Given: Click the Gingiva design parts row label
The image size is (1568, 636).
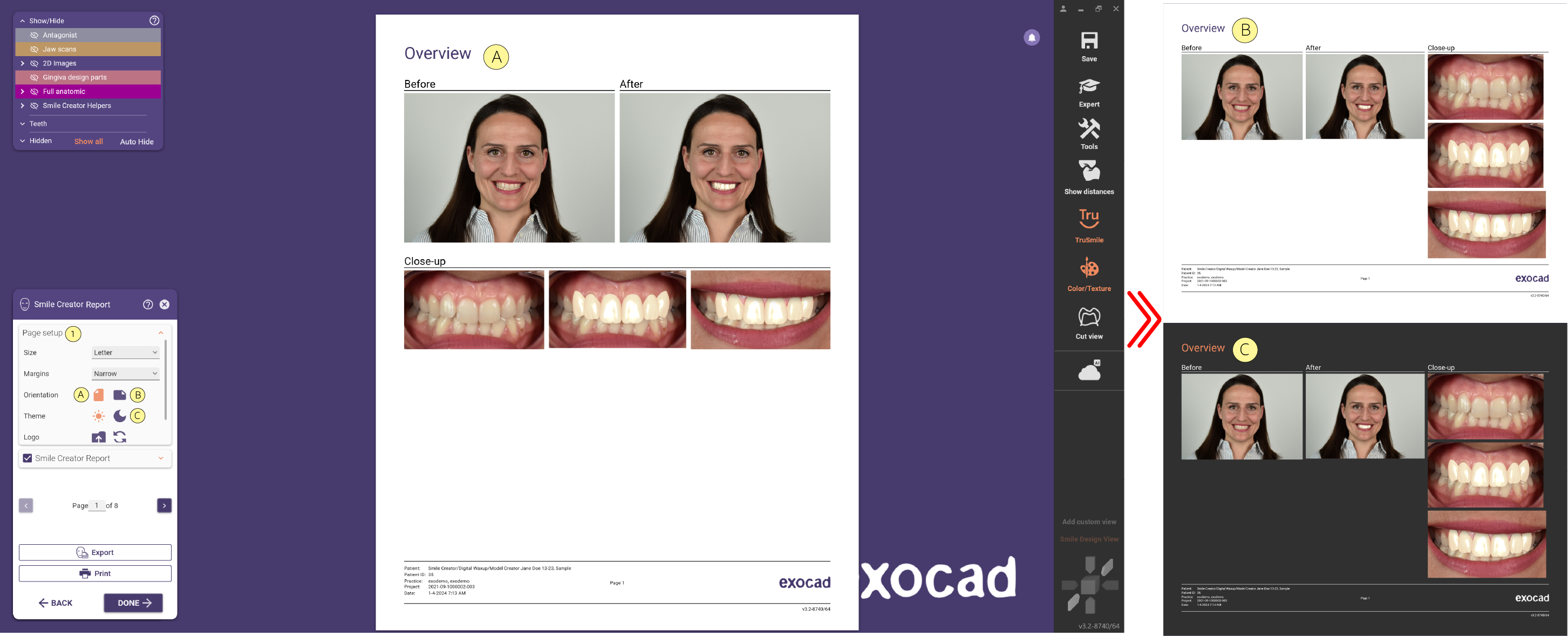Looking at the screenshot, I should click(74, 77).
